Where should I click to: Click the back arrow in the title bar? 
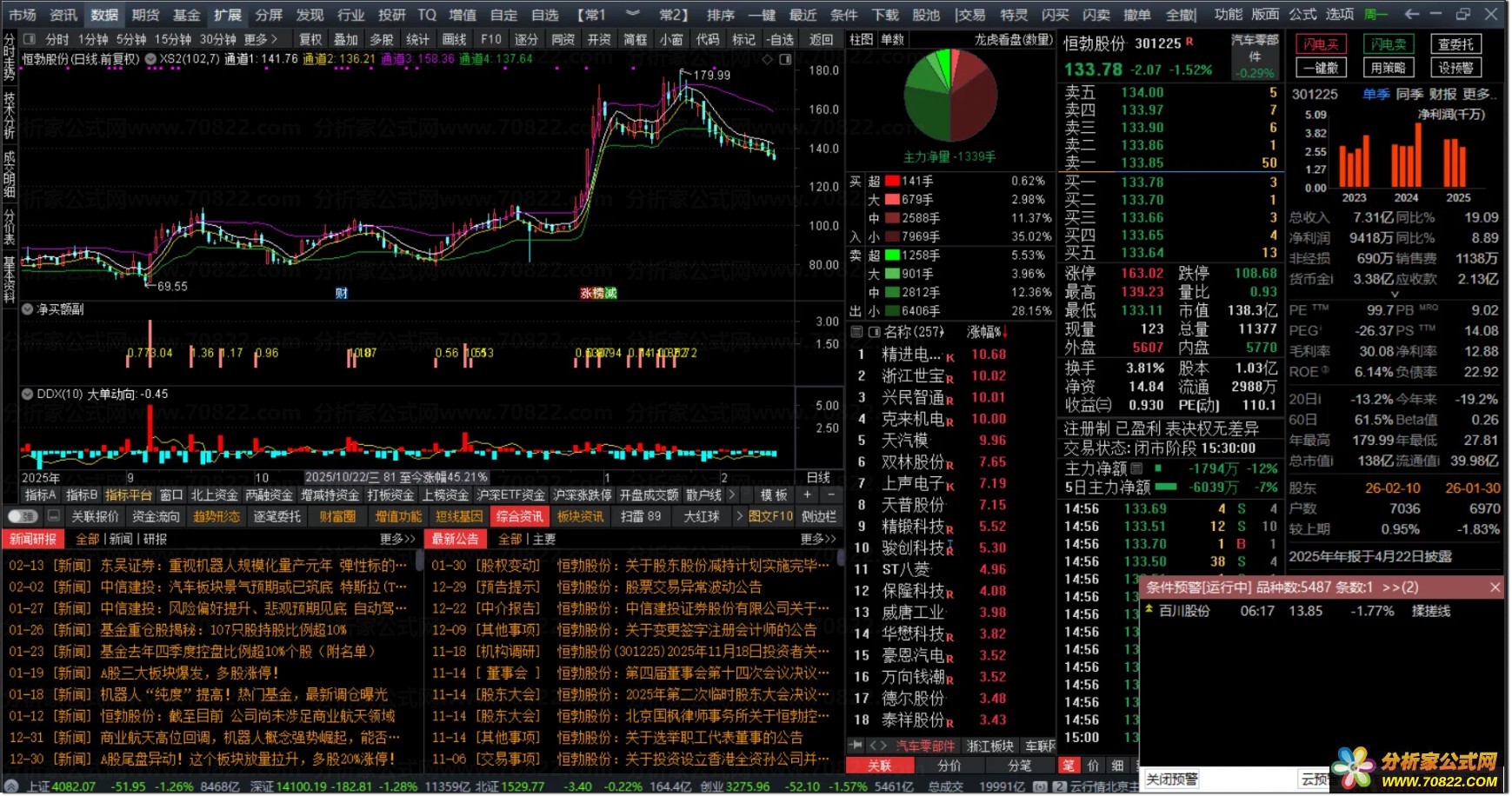tap(1412, 14)
